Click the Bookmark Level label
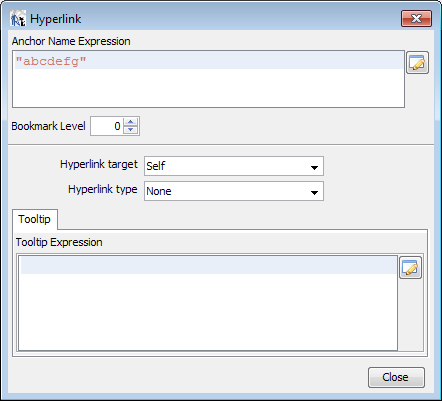442x401 pixels. (48, 126)
